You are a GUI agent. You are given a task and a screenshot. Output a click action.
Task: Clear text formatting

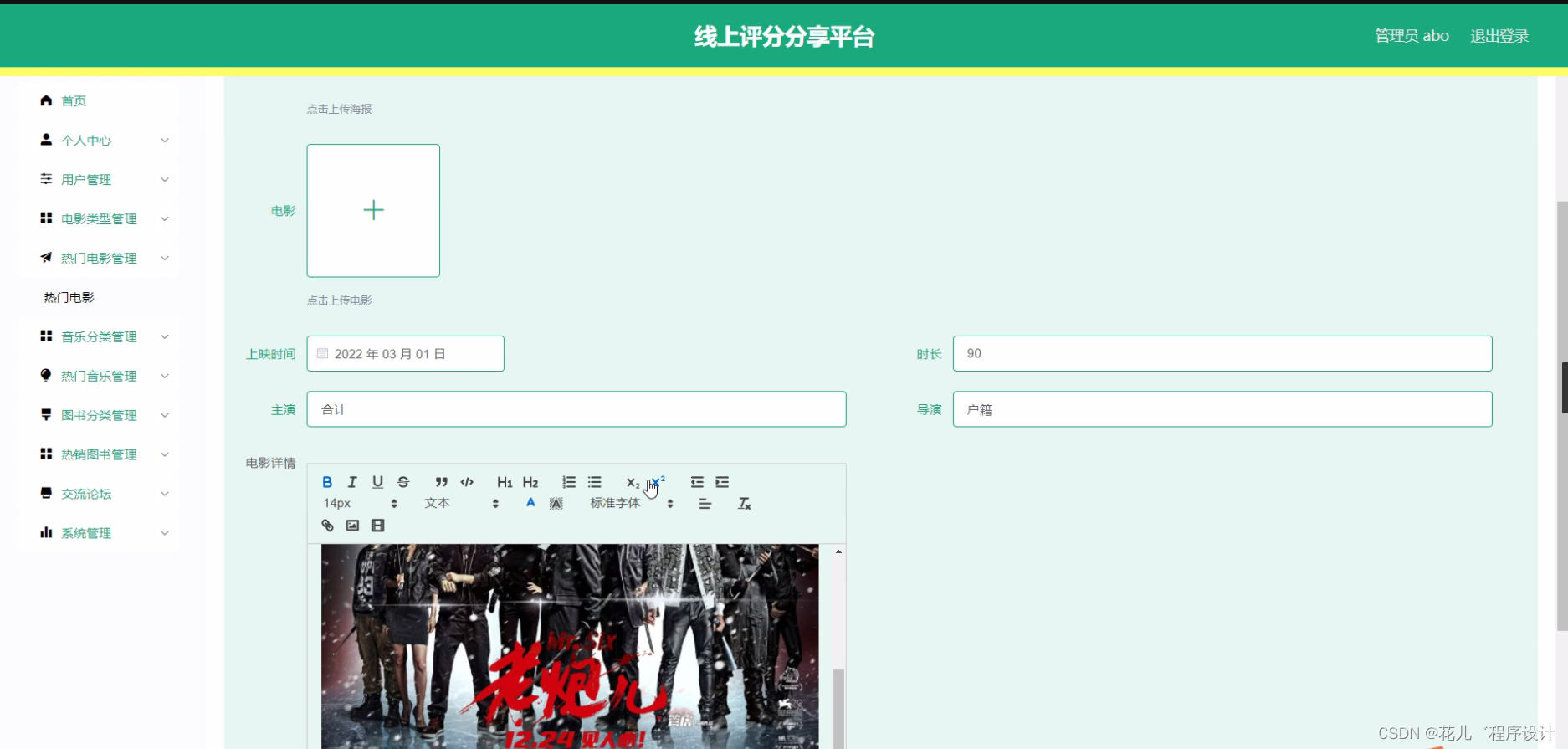click(744, 504)
